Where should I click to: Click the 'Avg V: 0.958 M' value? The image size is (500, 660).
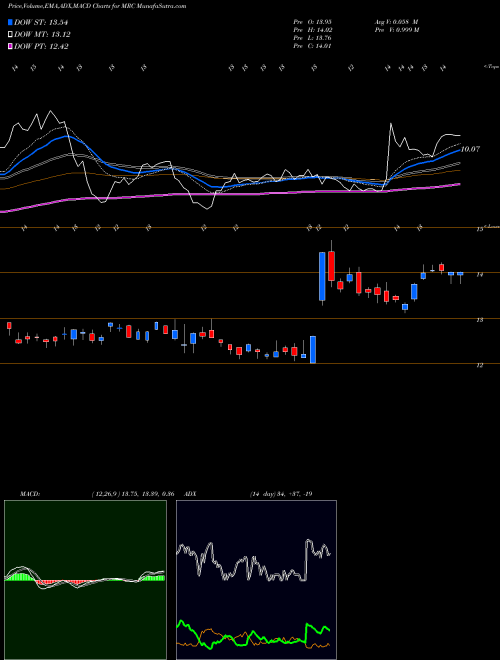pyautogui.click(x=396, y=22)
